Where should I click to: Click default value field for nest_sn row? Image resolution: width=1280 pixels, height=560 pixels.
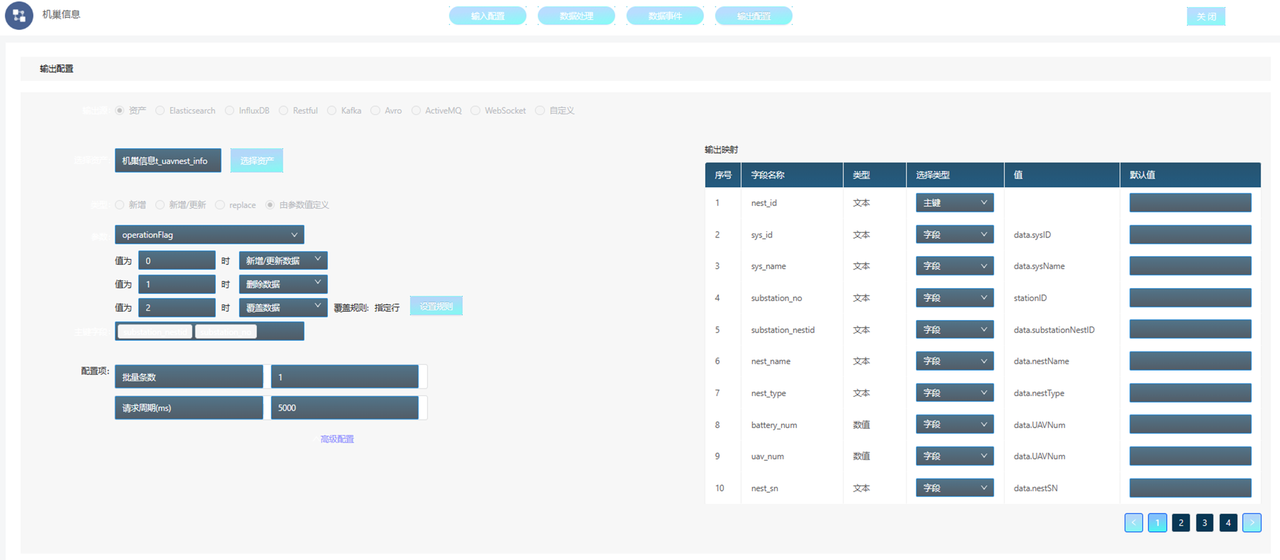[x=1190, y=488]
